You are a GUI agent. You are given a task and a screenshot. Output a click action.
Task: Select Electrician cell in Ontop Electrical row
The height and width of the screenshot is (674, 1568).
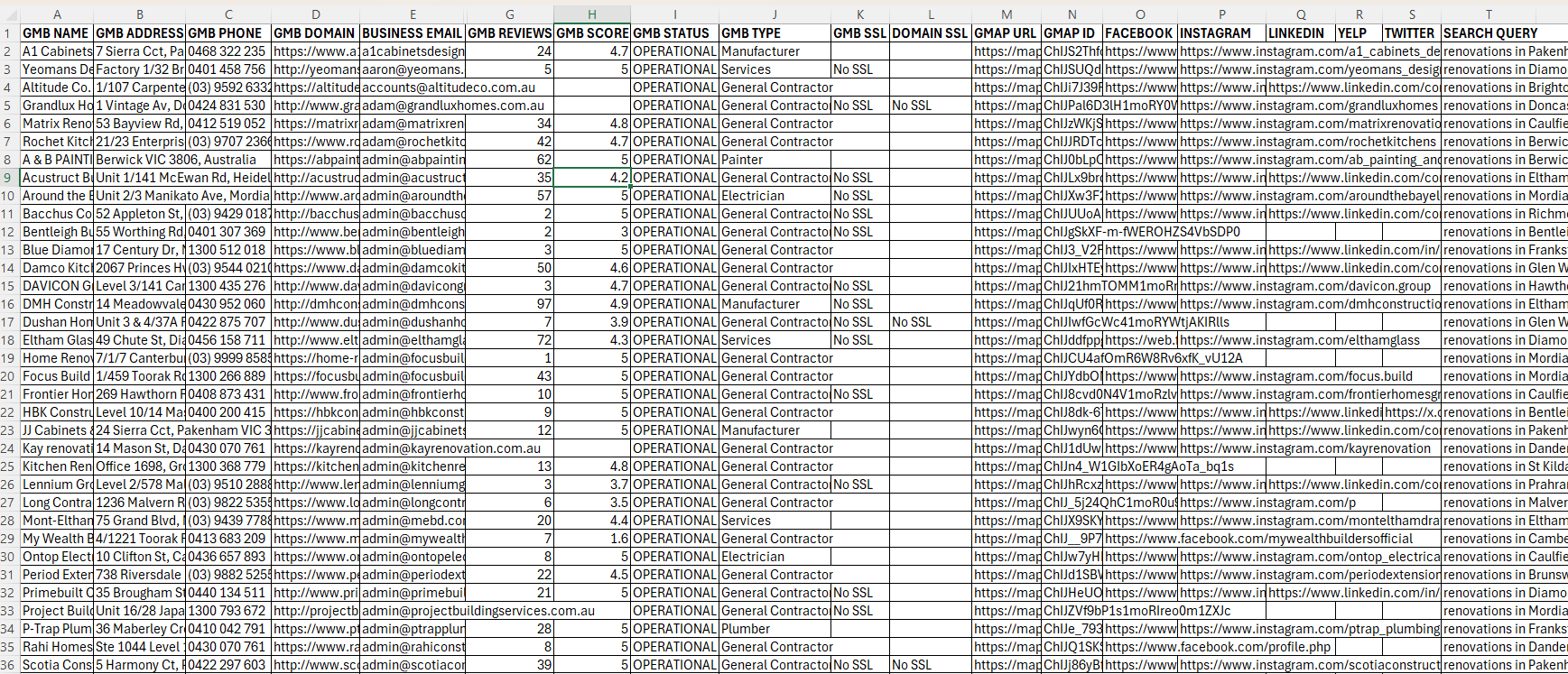click(x=775, y=557)
